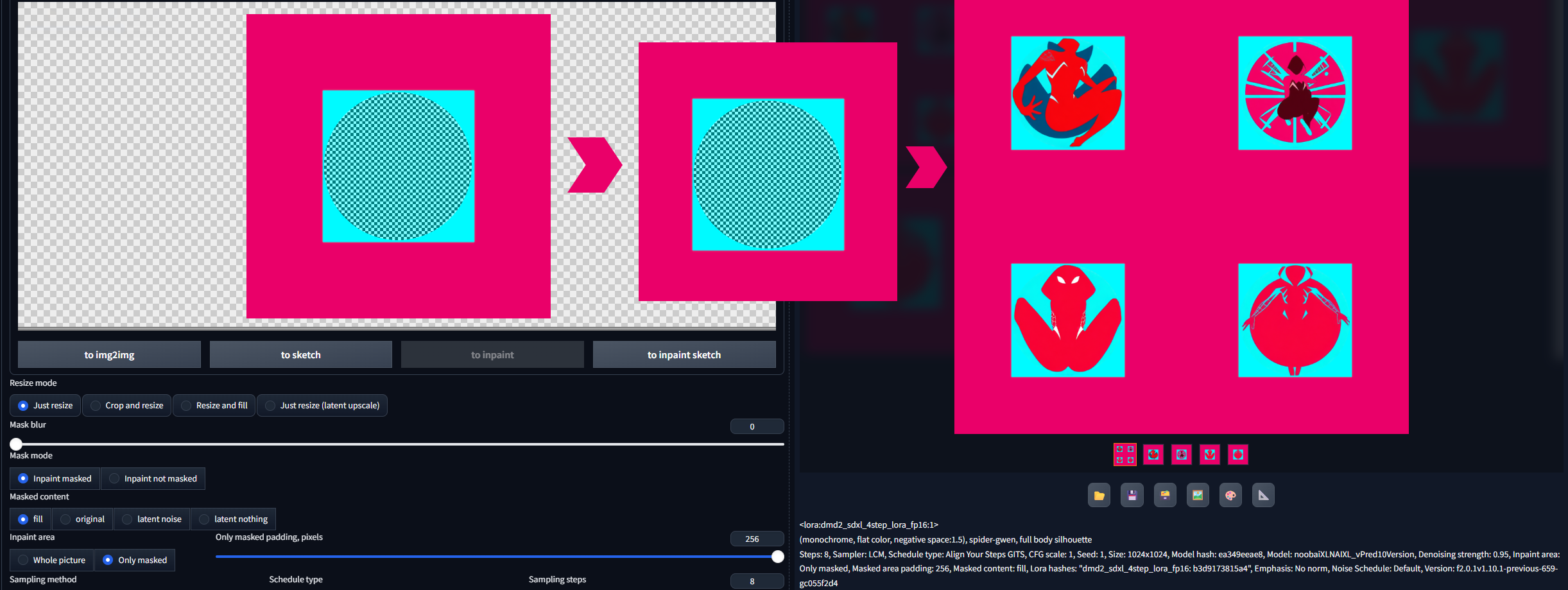Click the 'Only masked padding' slider handle
Image resolution: width=1568 pixels, height=590 pixels.
[x=777, y=557]
